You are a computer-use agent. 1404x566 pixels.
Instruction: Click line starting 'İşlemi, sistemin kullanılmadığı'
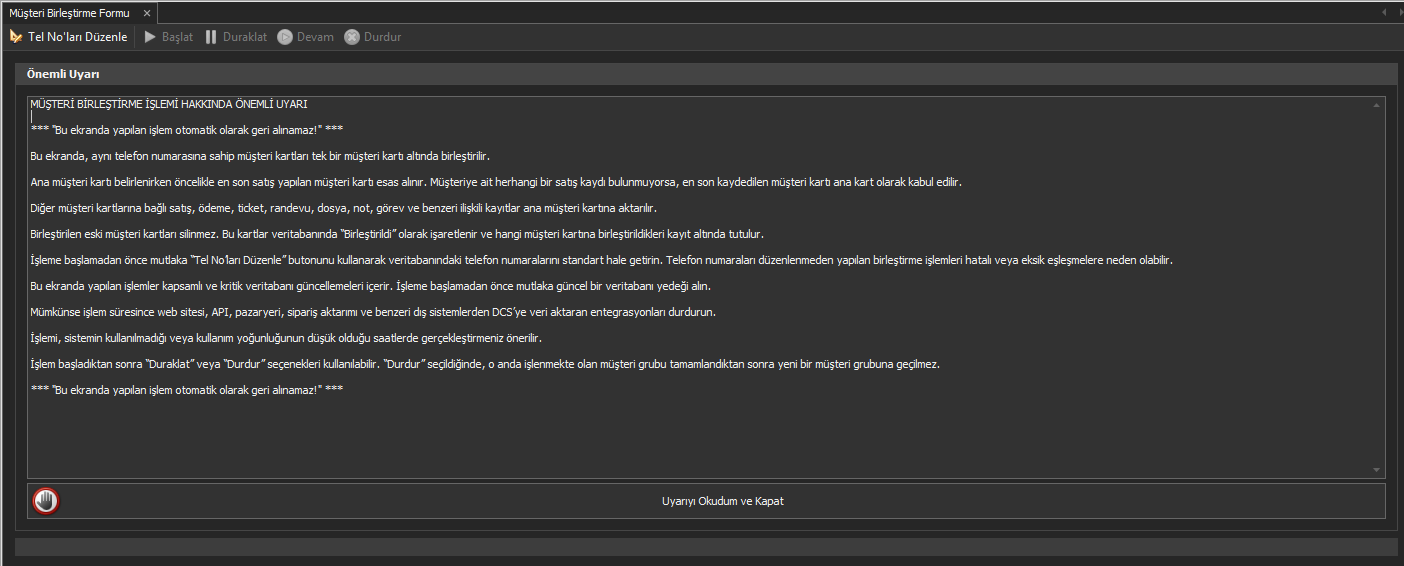click(286, 338)
